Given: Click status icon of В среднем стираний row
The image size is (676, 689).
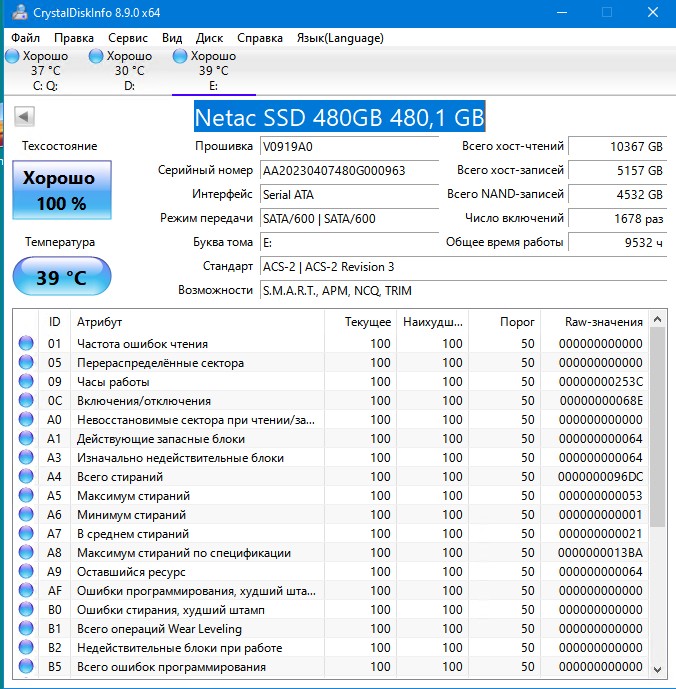Looking at the screenshot, I should 26,533.
